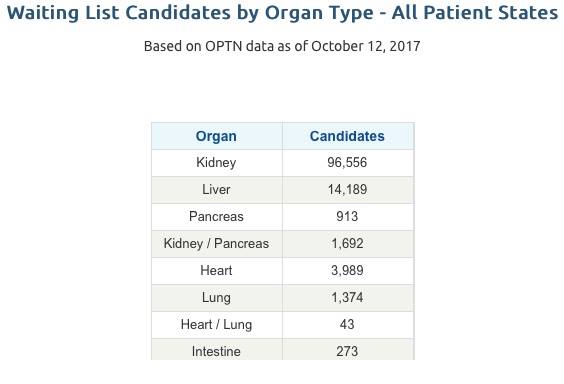
Task: Click the 43 heart/lung candidates value
Action: click(347, 324)
